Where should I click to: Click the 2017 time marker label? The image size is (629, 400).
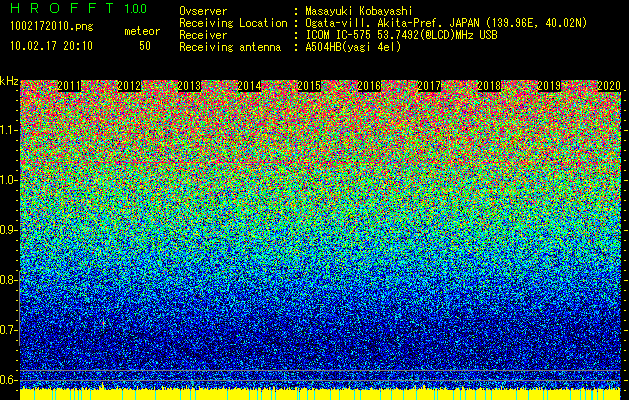click(x=429, y=86)
